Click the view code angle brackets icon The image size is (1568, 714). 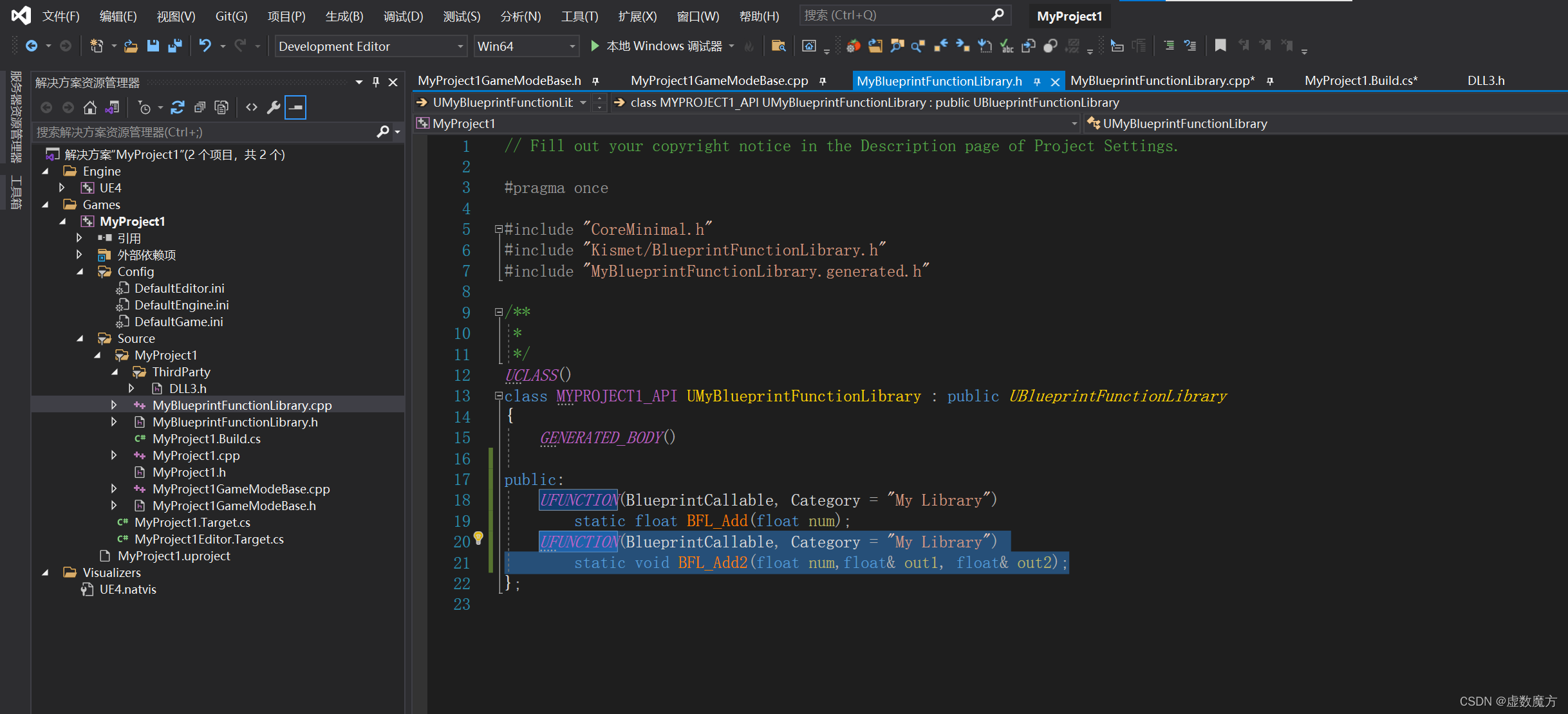pos(252,107)
